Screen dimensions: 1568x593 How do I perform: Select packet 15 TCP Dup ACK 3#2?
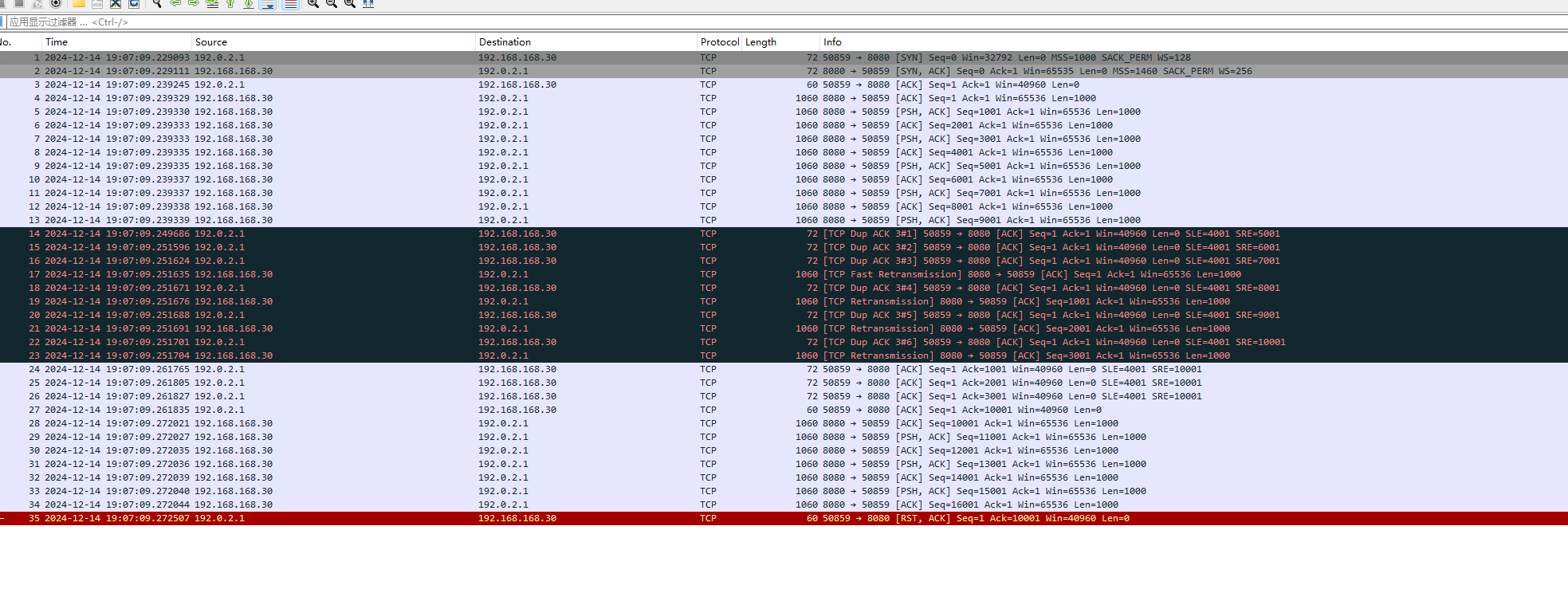coord(784,247)
